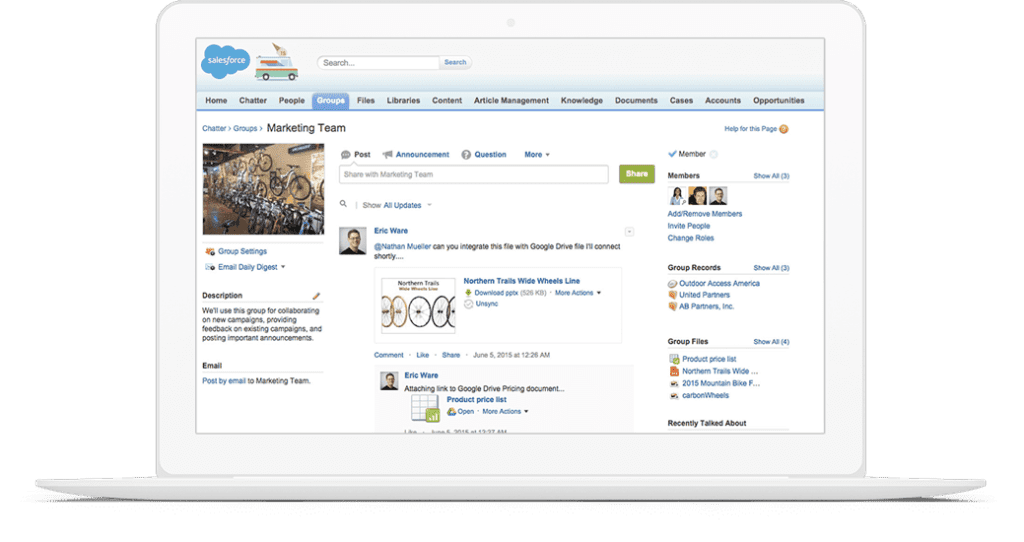Click the Group Settings icon
The image size is (1024, 542).
[209, 252]
